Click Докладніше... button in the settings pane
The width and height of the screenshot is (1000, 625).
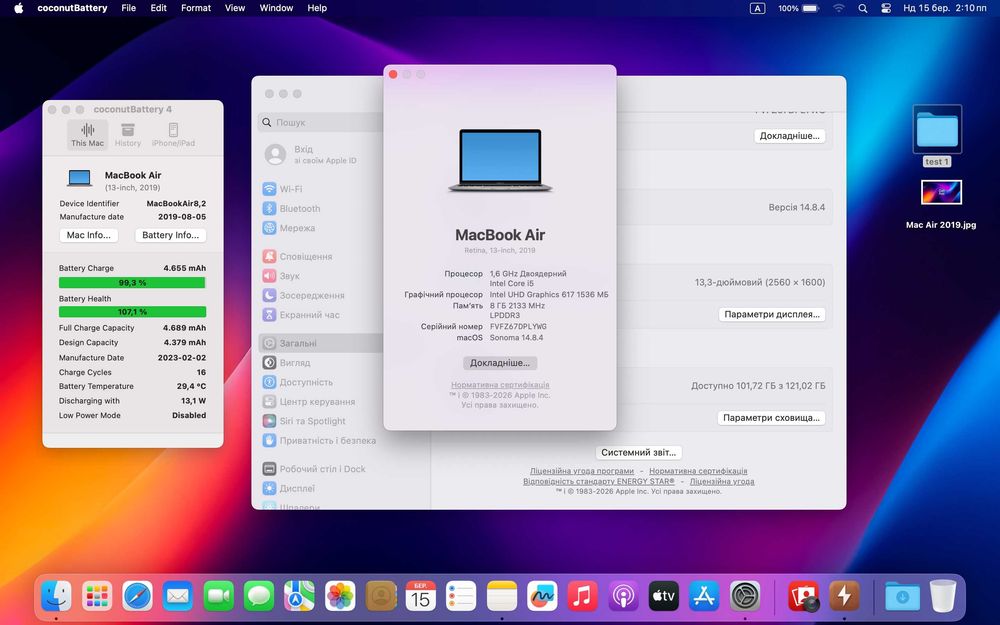click(790, 136)
